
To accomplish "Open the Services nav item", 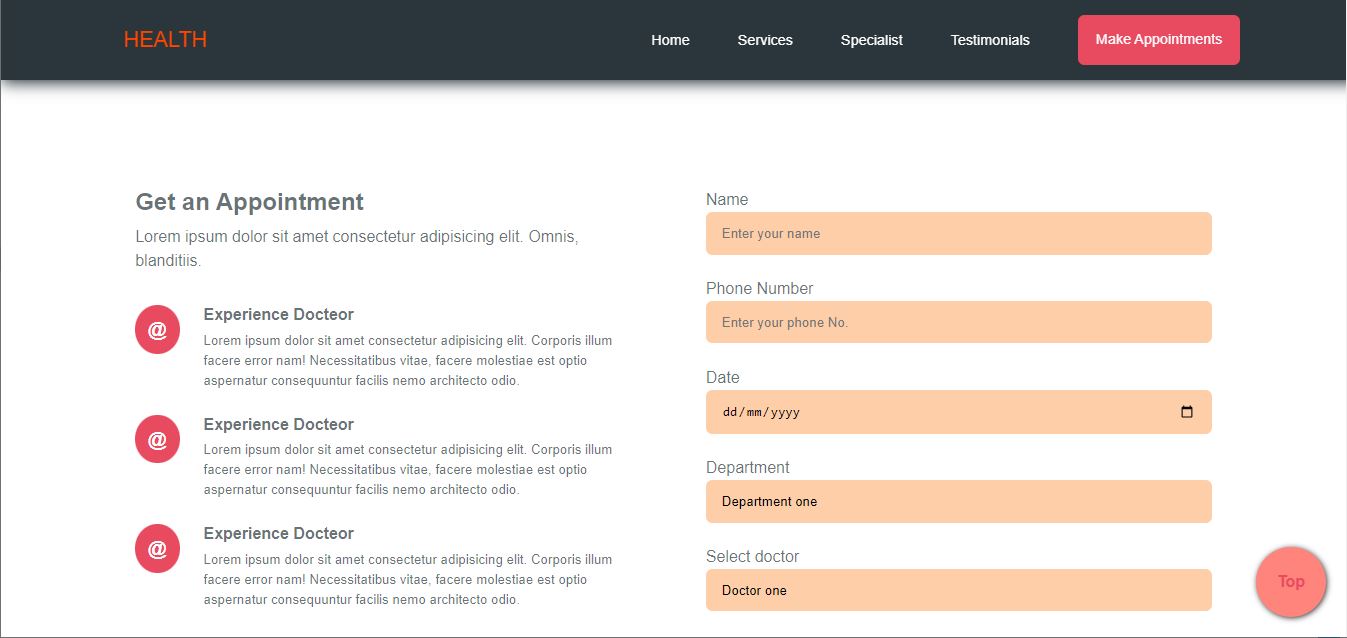I will pyautogui.click(x=765, y=40).
